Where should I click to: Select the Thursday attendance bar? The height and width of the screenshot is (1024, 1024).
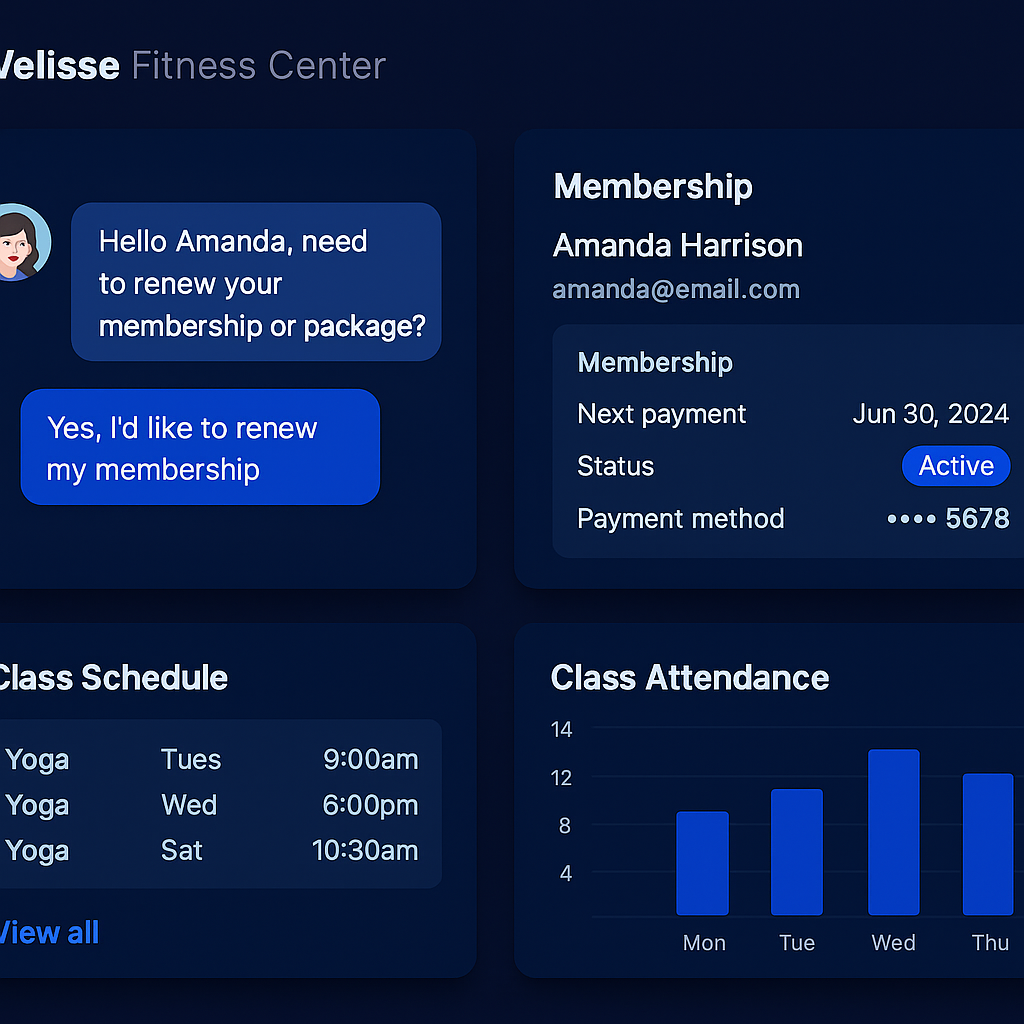[988, 844]
